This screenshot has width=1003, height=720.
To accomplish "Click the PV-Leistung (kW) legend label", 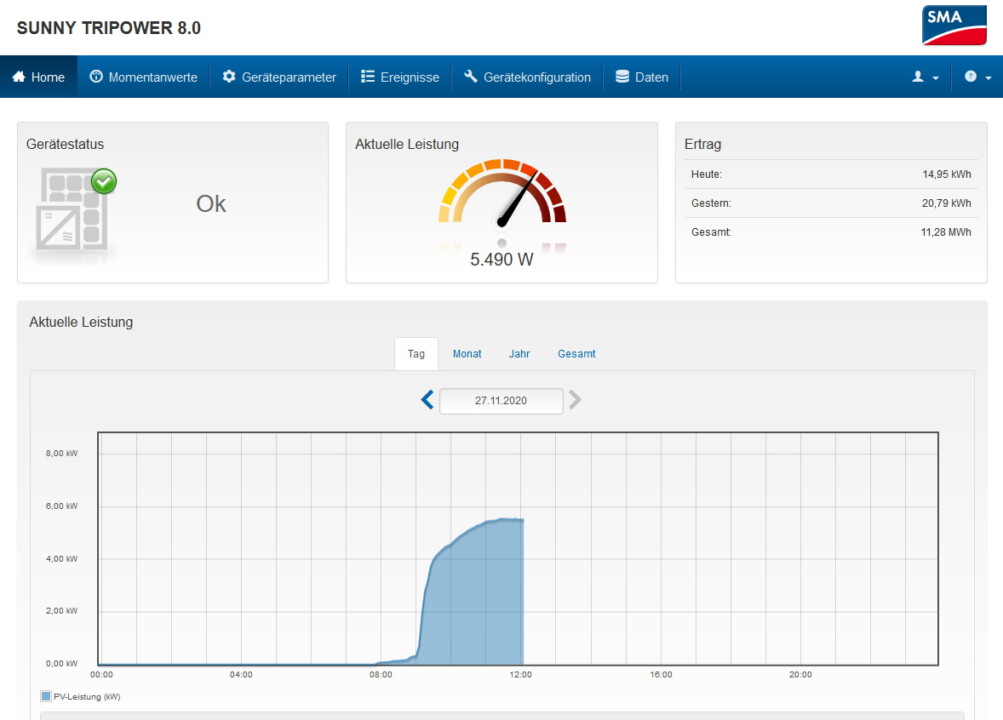I will click(87, 697).
